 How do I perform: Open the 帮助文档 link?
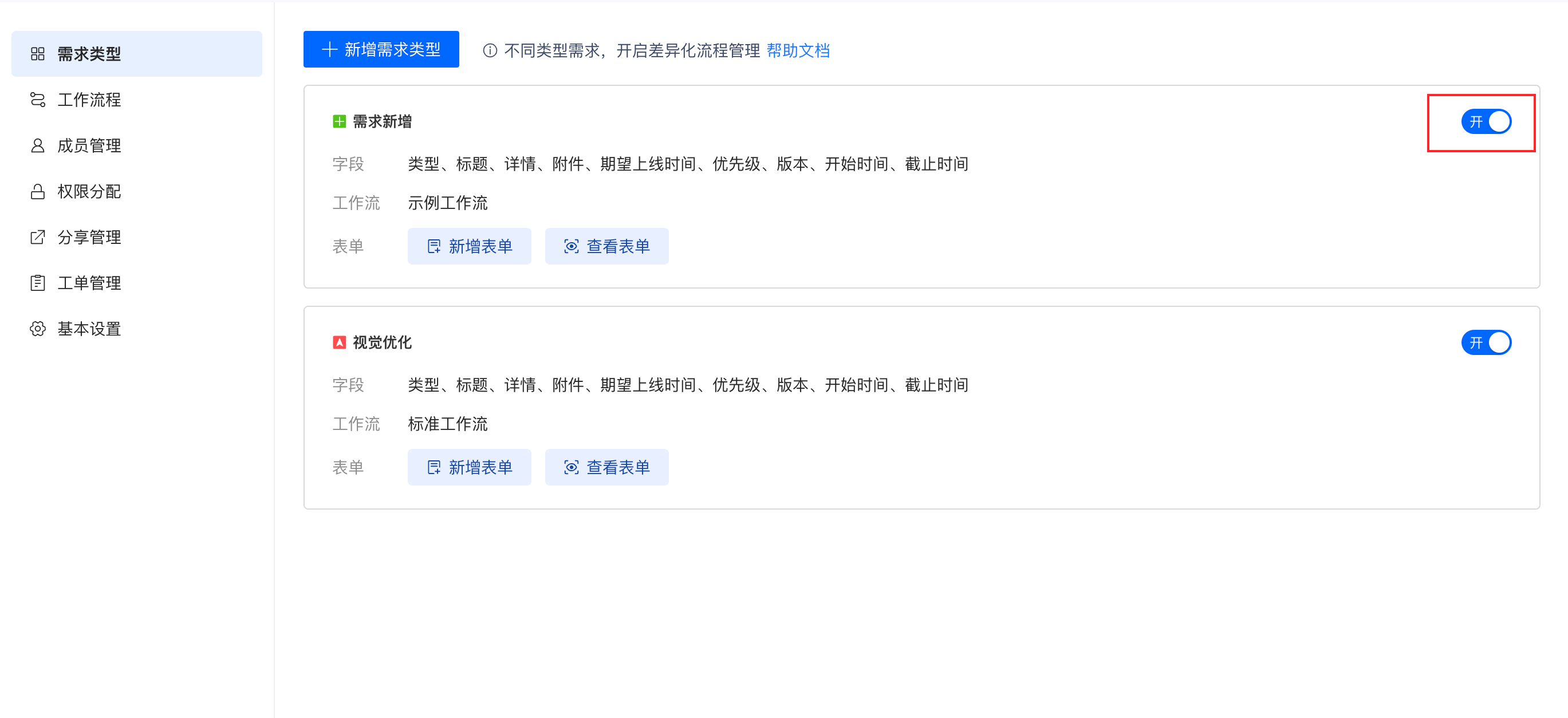pos(798,50)
